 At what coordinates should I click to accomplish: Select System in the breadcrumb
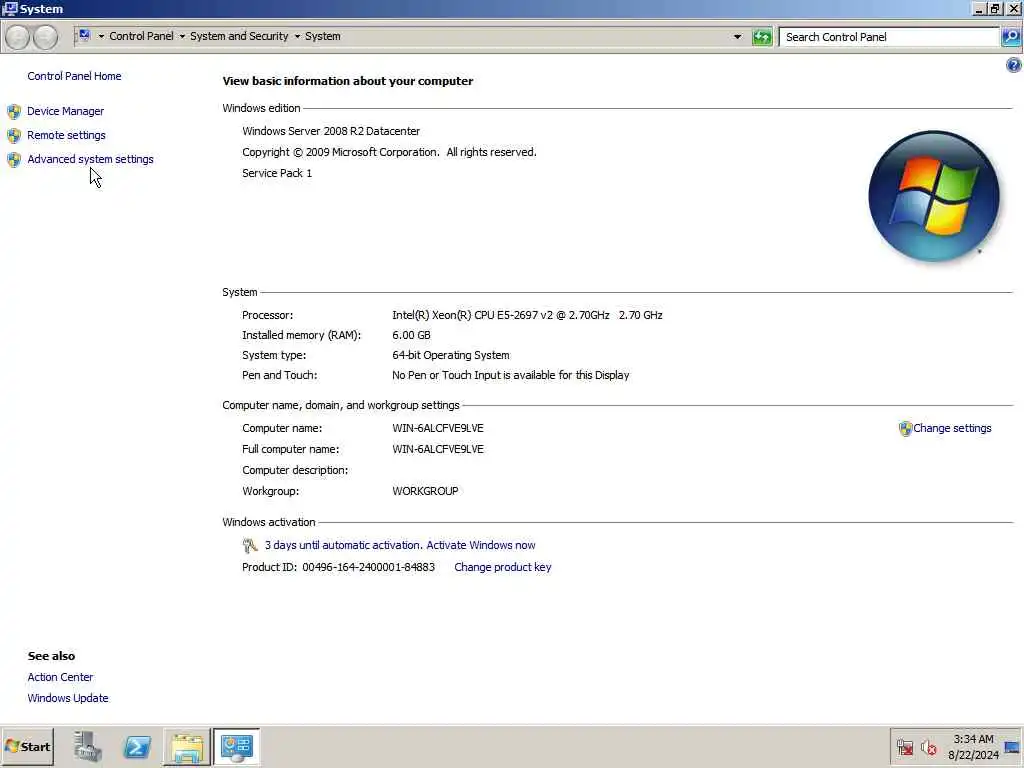click(x=323, y=37)
